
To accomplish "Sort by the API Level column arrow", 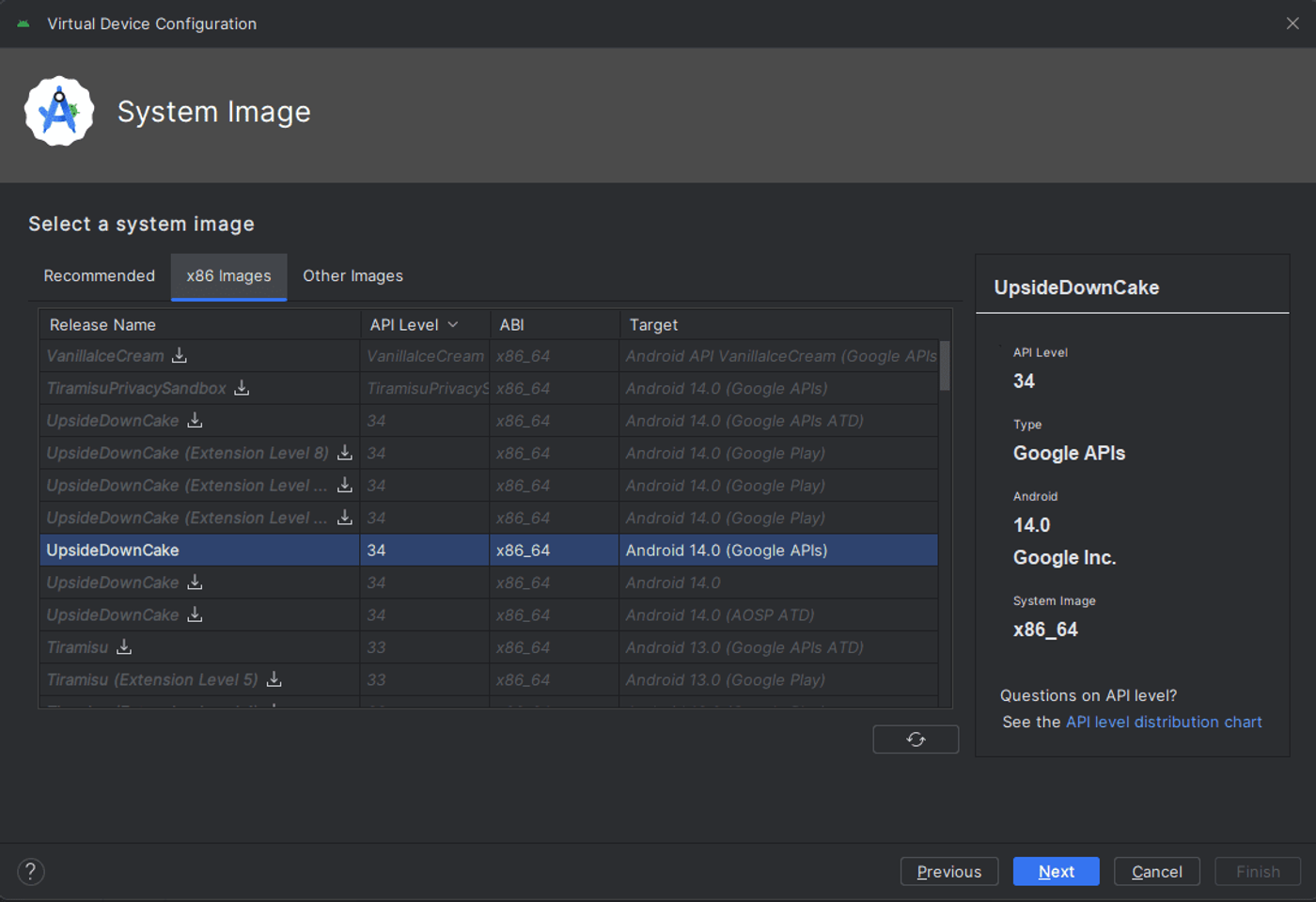I will pos(453,324).
